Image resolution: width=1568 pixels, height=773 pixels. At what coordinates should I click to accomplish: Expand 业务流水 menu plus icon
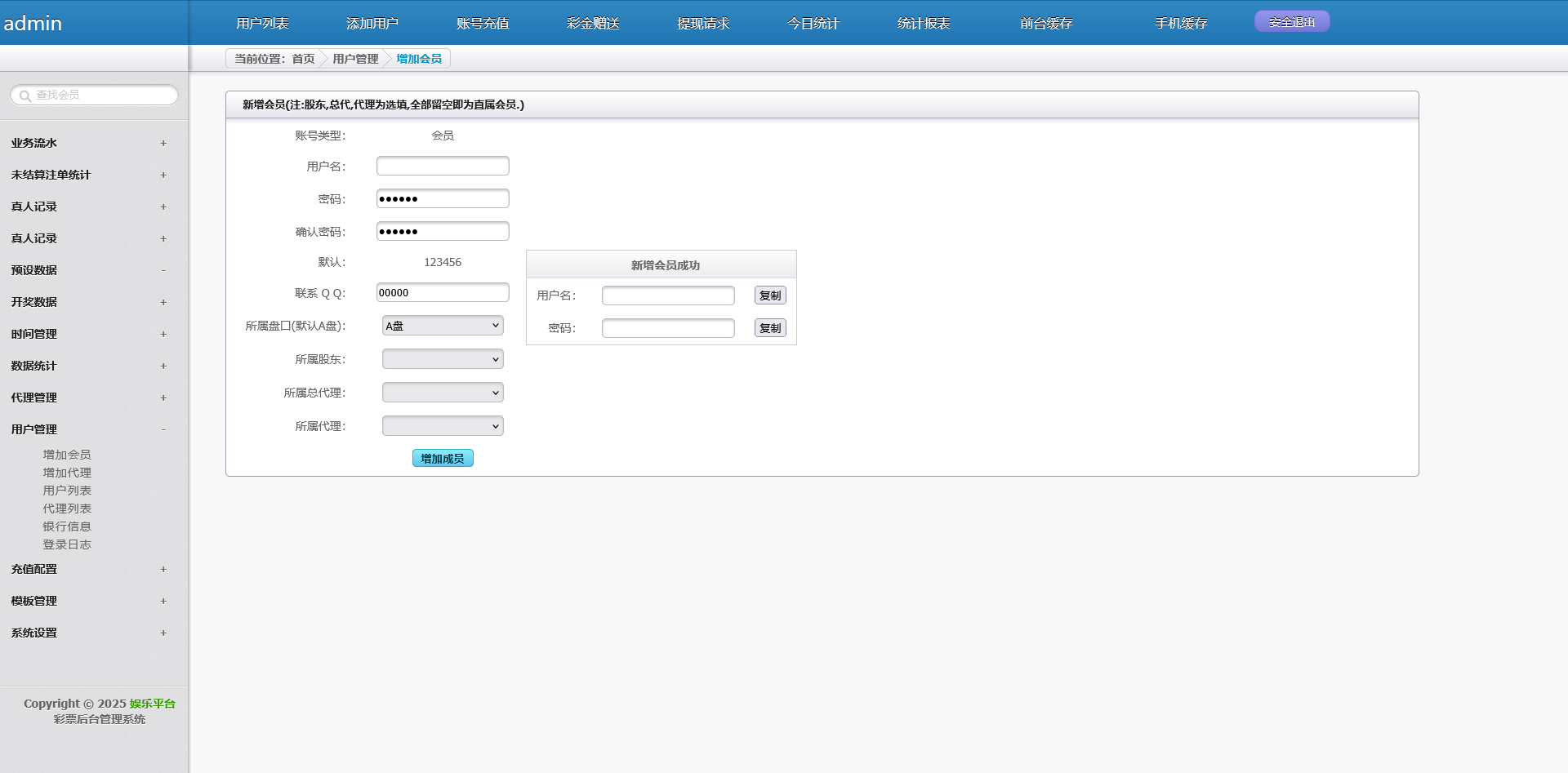(163, 144)
